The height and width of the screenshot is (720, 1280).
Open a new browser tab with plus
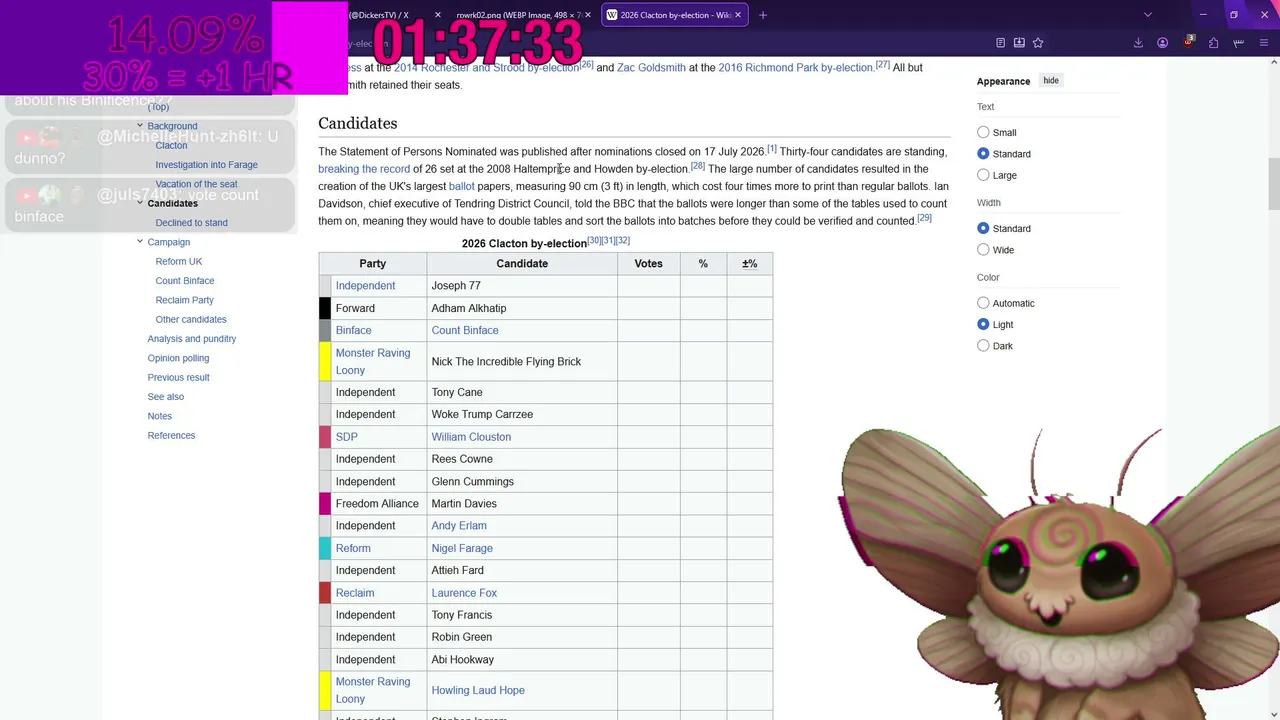point(763,15)
